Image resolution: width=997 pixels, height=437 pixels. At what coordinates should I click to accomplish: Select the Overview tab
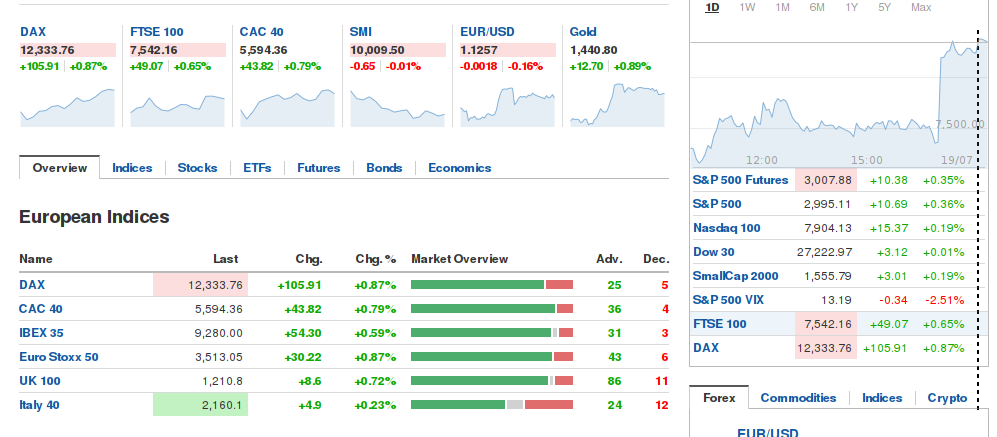pyautogui.click(x=60, y=168)
